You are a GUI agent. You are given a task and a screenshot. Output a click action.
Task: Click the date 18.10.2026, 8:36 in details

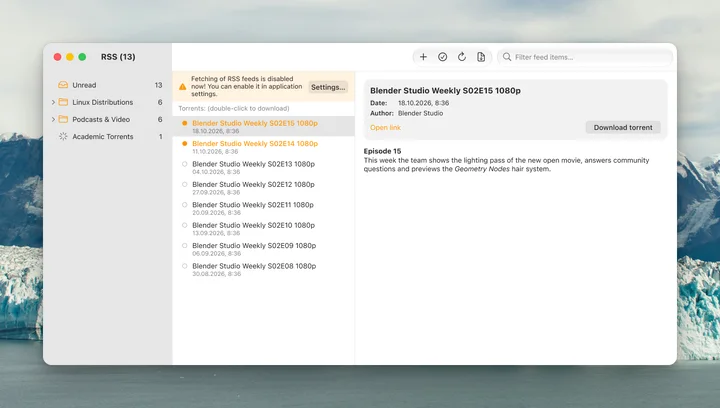click(423, 103)
